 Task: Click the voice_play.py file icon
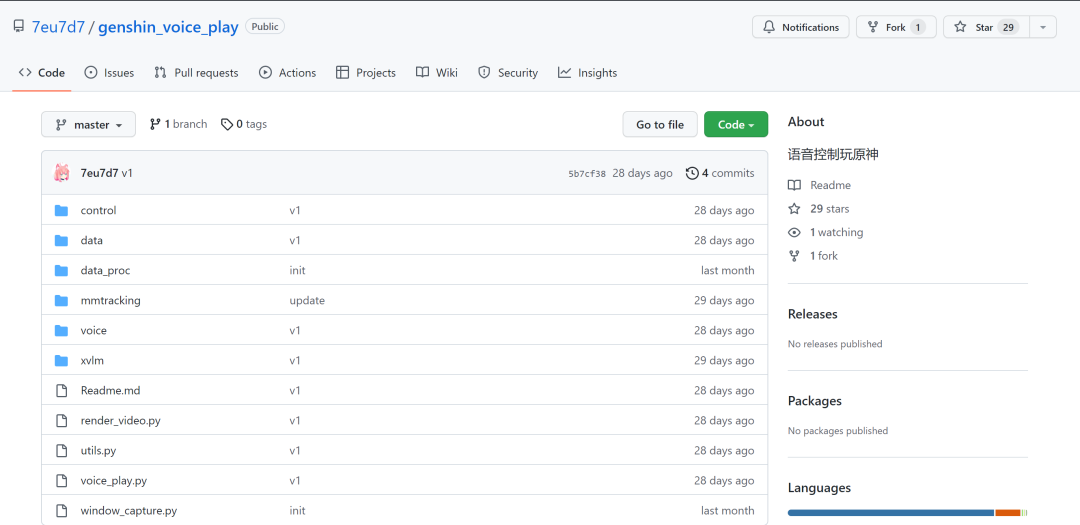click(x=61, y=480)
